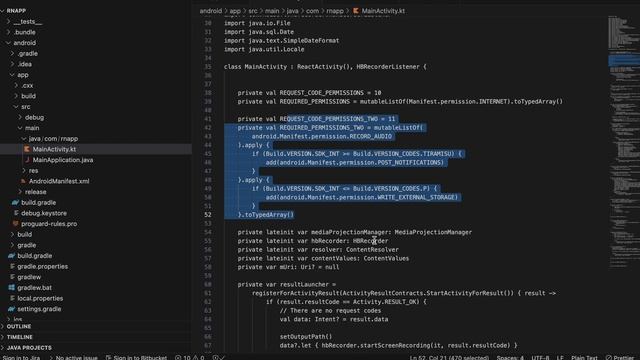
Task: Click the java breadcrumb segment
Action: coord(292,11)
